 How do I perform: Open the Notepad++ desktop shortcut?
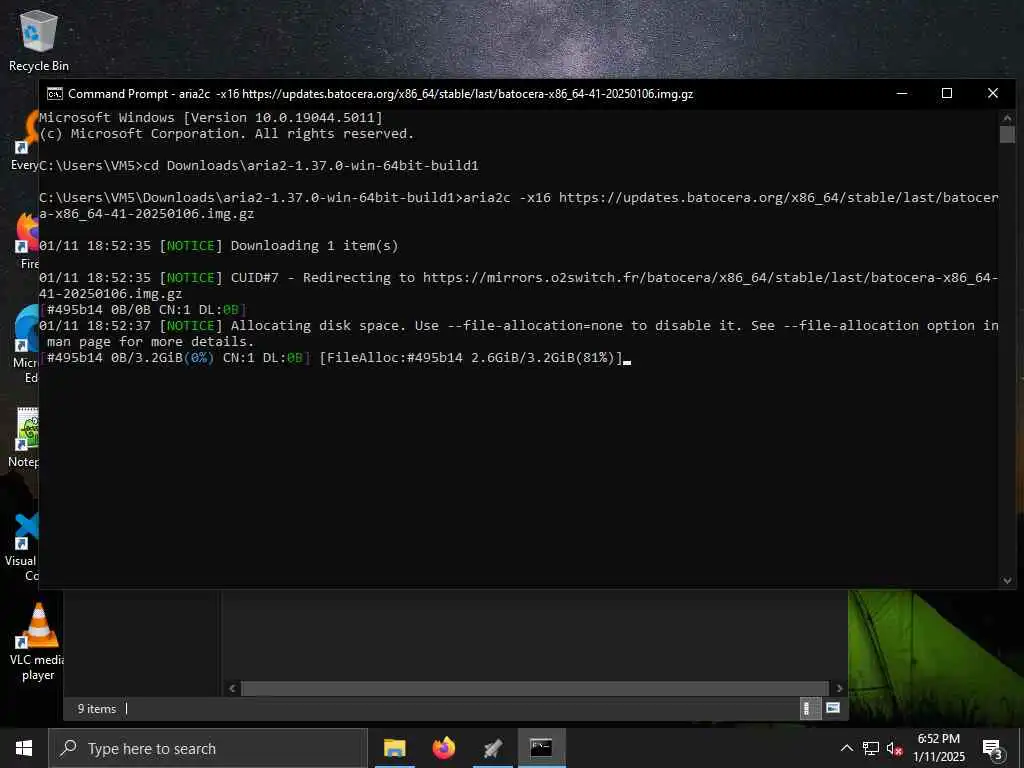pyautogui.click(x=25, y=436)
